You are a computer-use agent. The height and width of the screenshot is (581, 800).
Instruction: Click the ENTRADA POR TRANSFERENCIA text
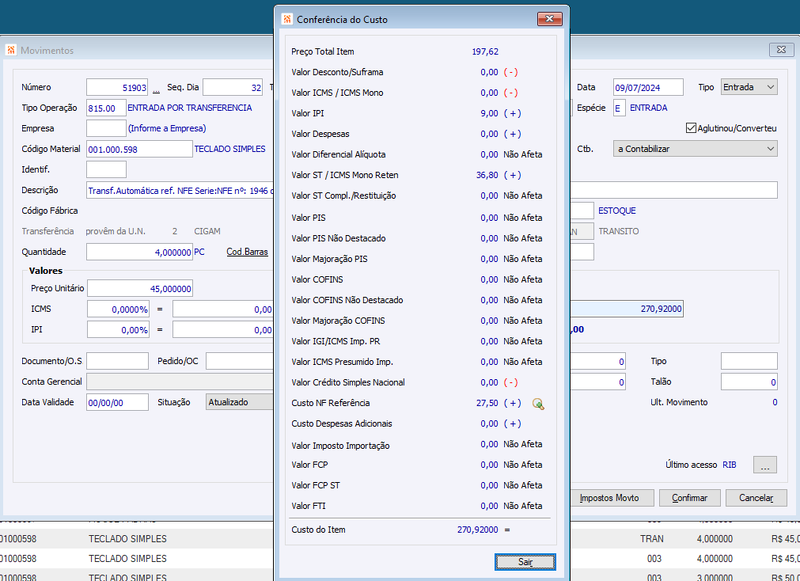click(x=189, y=108)
